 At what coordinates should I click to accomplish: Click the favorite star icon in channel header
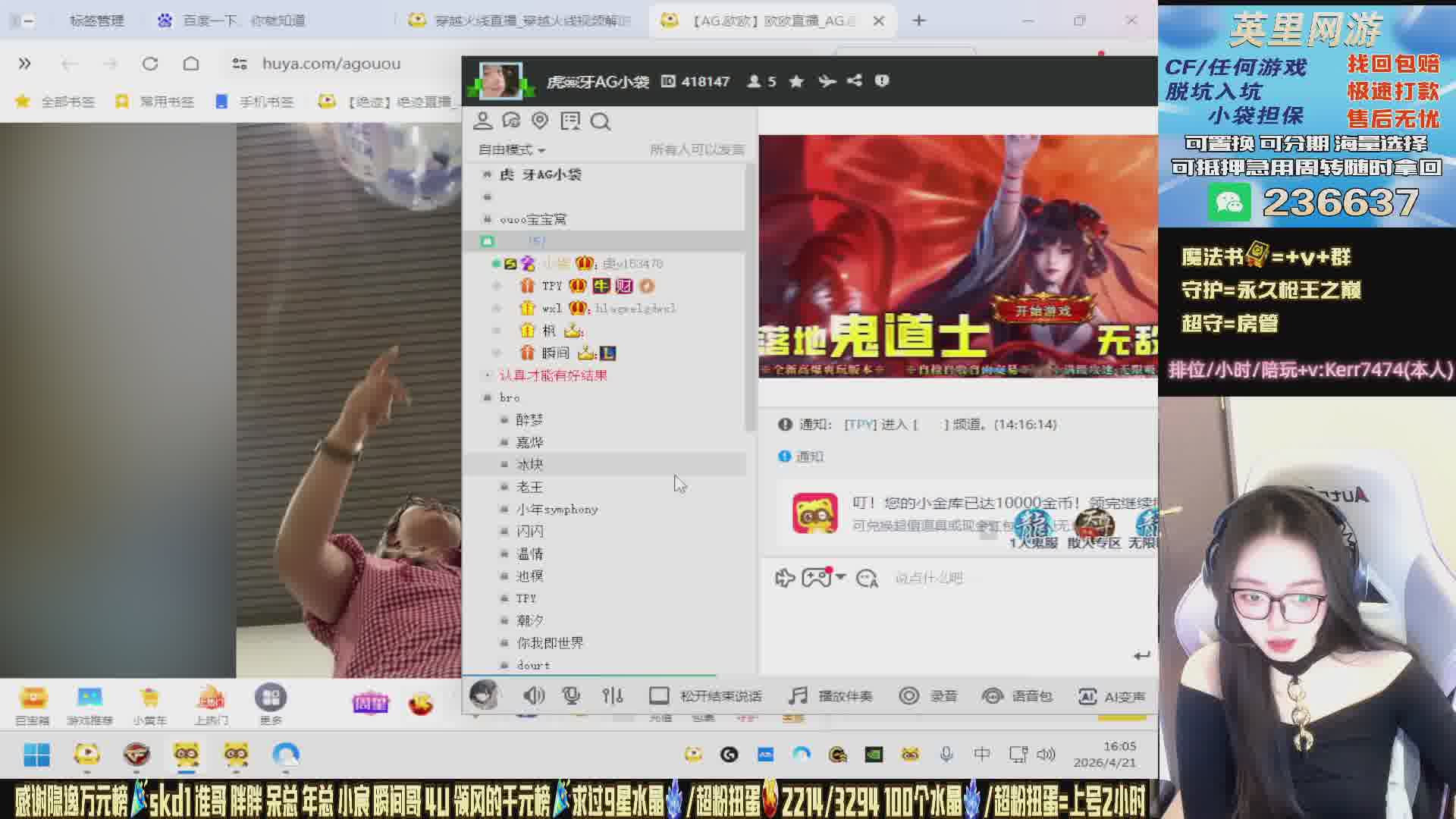(796, 81)
